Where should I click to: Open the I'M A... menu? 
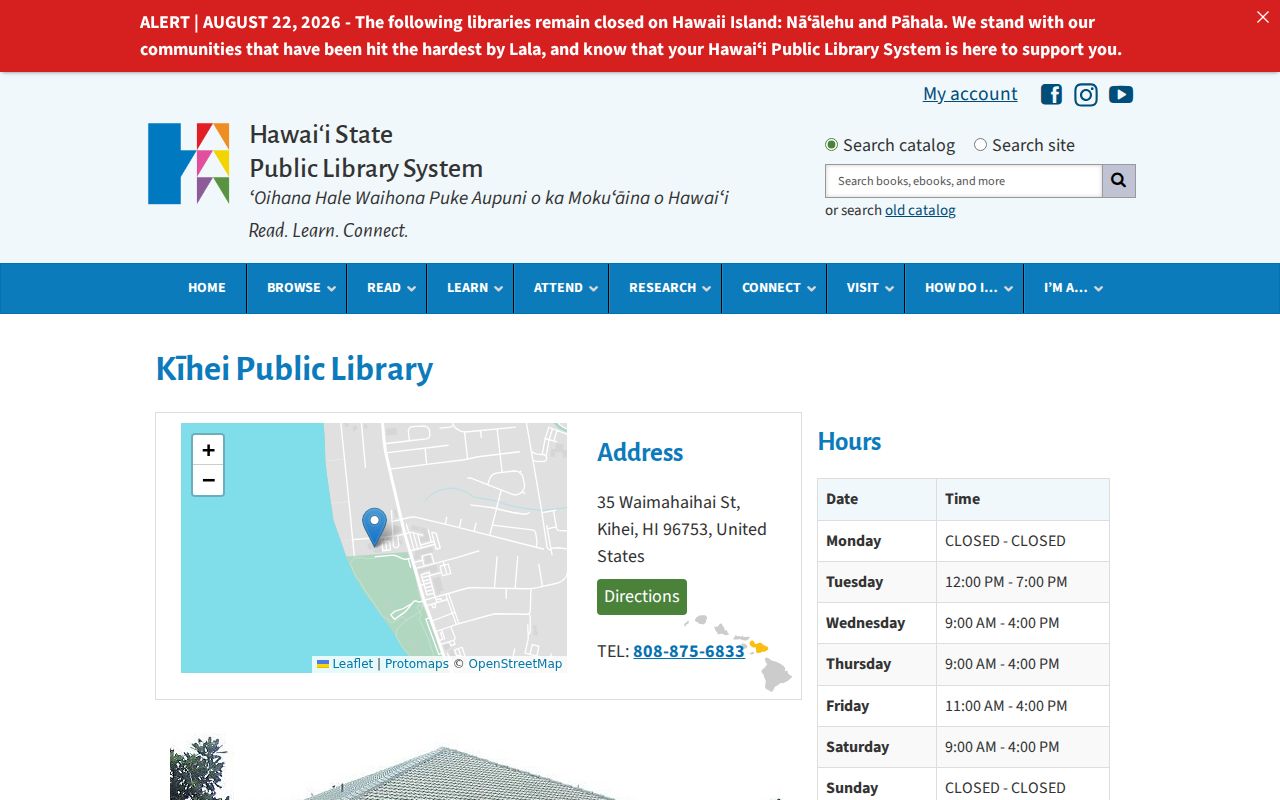1069,288
